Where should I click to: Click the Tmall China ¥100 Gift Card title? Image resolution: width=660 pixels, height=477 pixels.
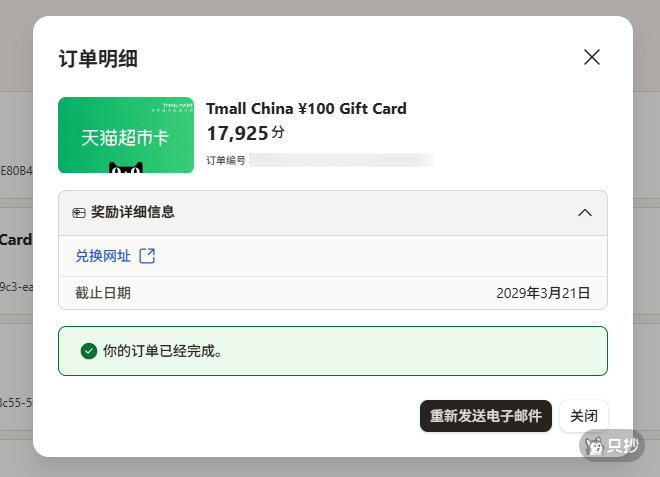coord(306,109)
